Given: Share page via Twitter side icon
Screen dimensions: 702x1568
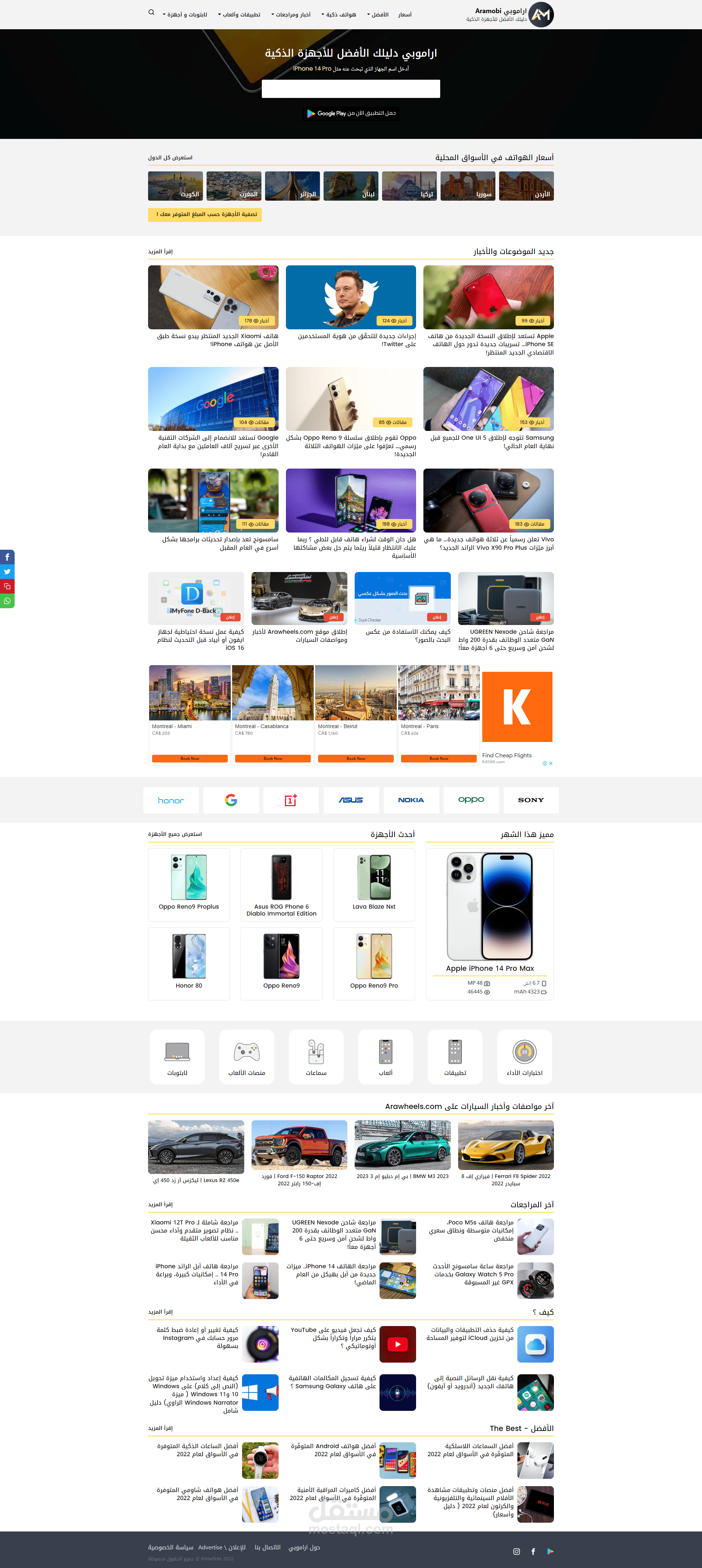Looking at the screenshot, I should (7, 572).
